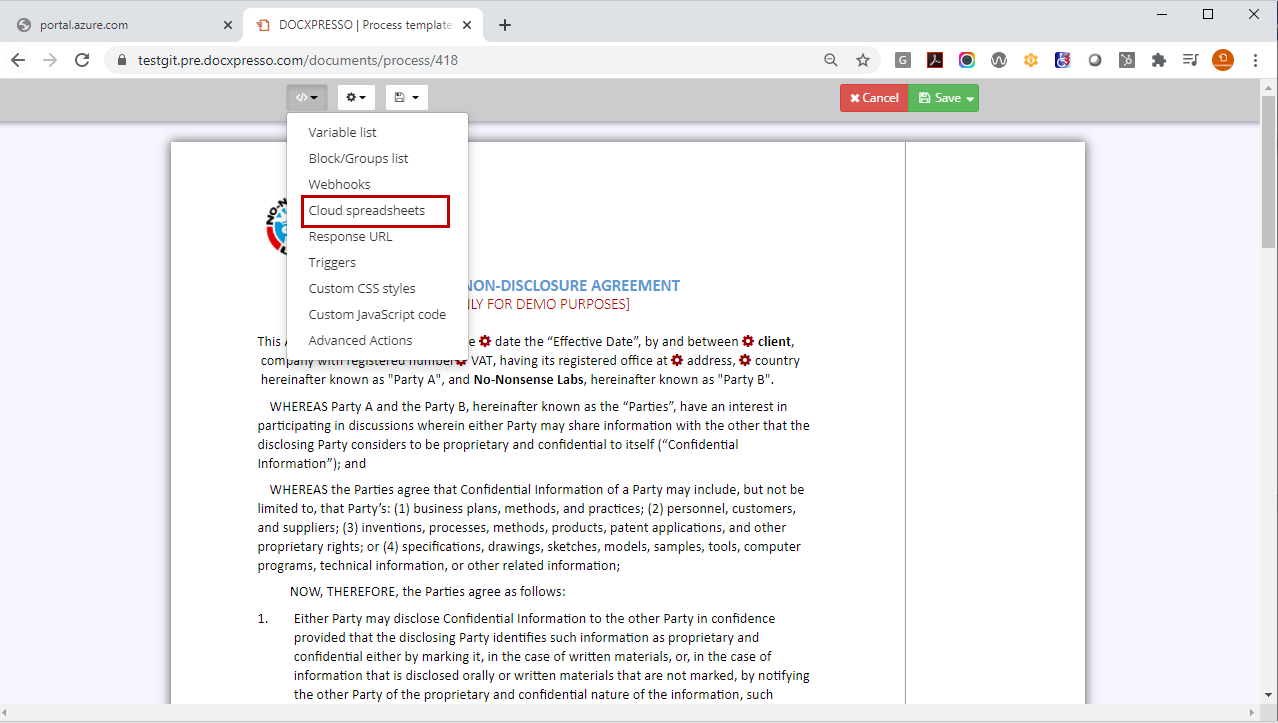
Task: Click the variable gear before 'address'
Action: [677, 360]
